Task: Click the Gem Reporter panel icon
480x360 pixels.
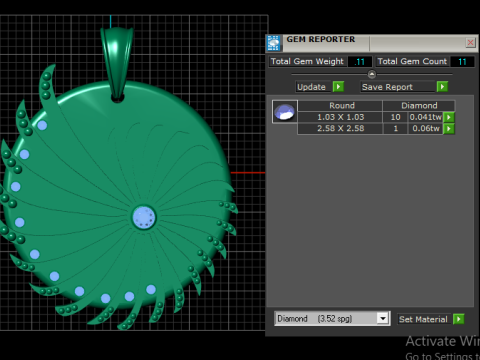Action: (274, 43)
